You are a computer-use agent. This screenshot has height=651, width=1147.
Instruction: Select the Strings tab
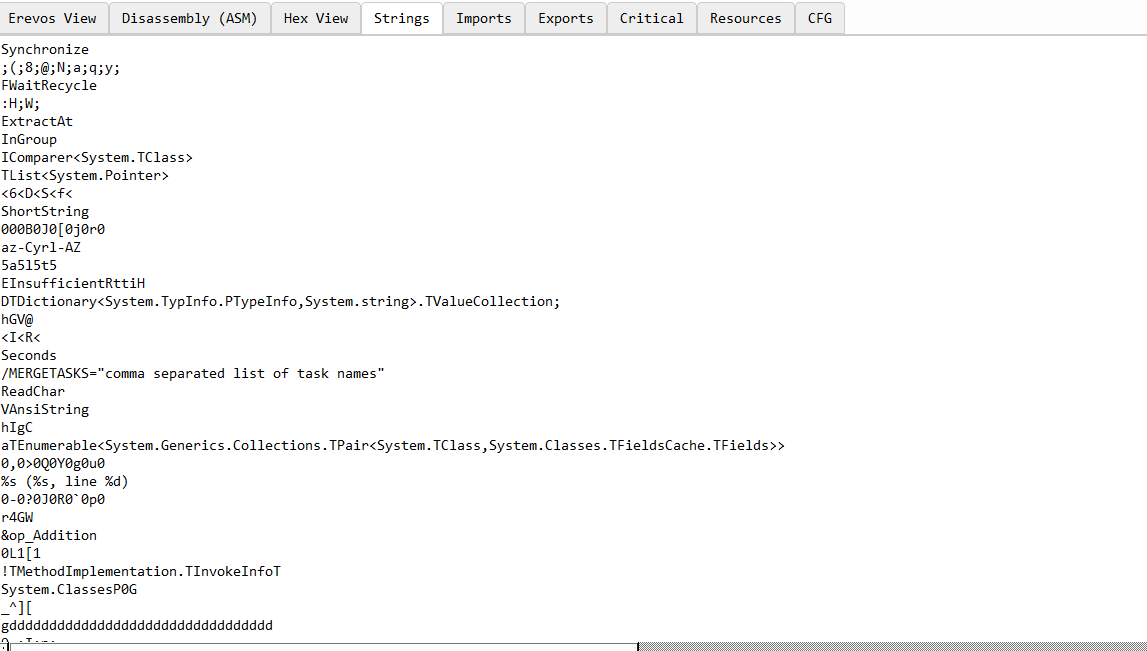[x=401, y=18]
